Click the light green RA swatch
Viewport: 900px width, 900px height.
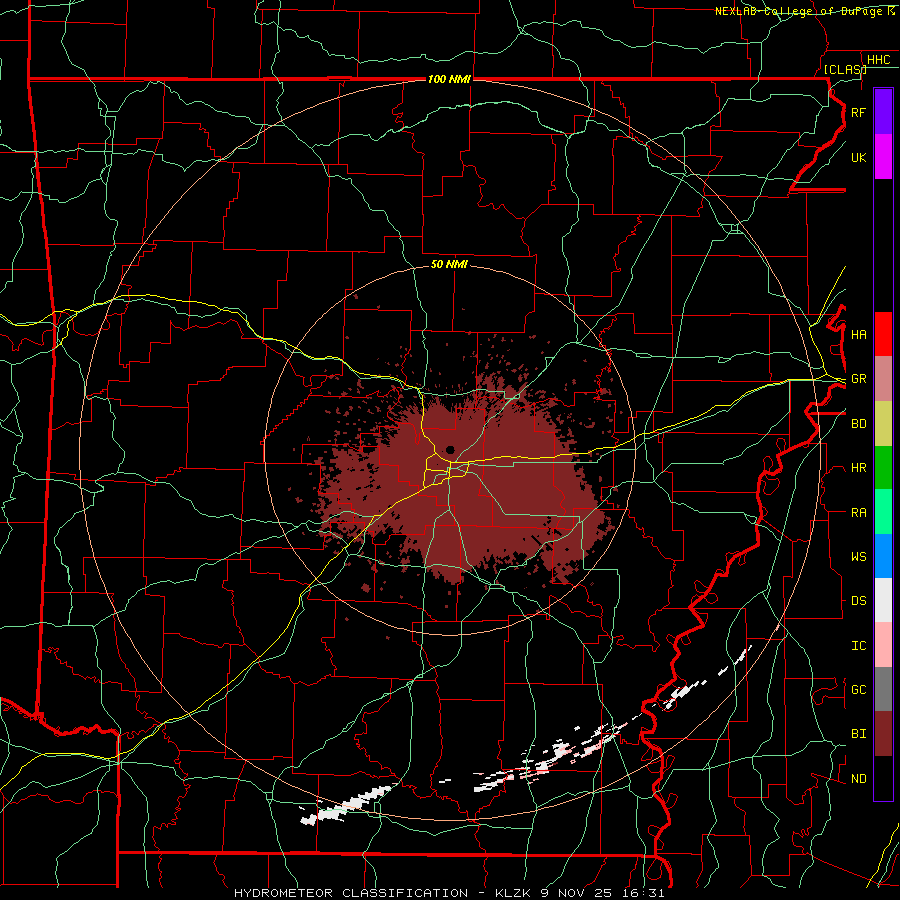[883, 512]
